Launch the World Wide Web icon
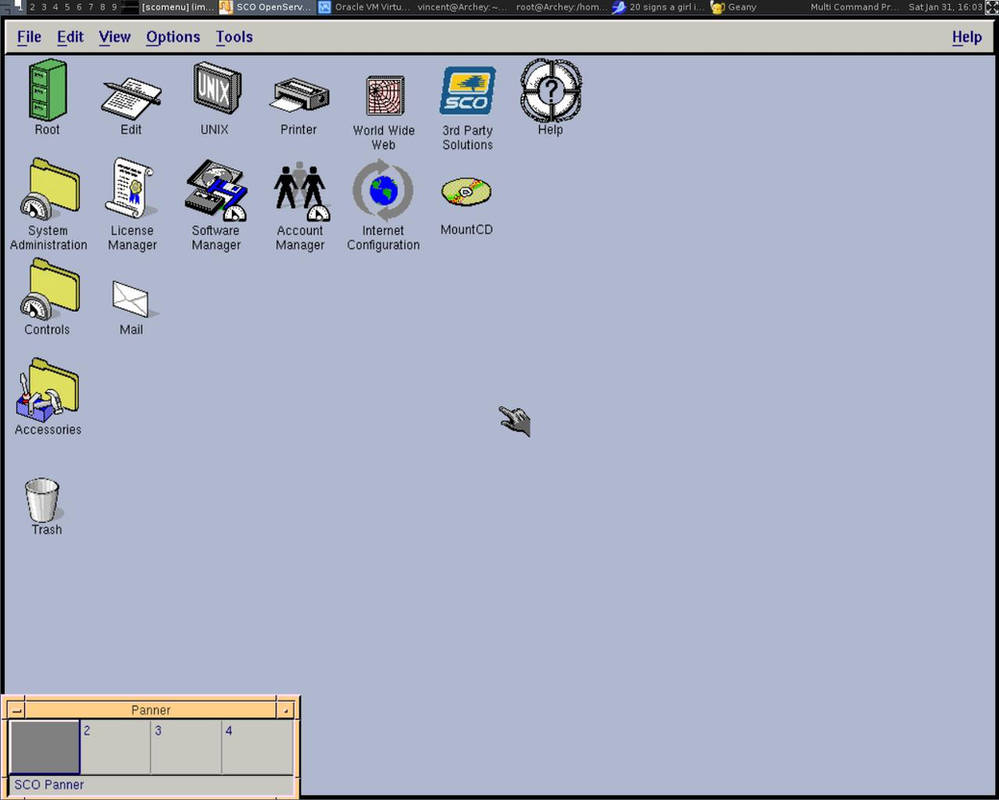This screenshot has height=800, width=999. [x=384, y=95]
